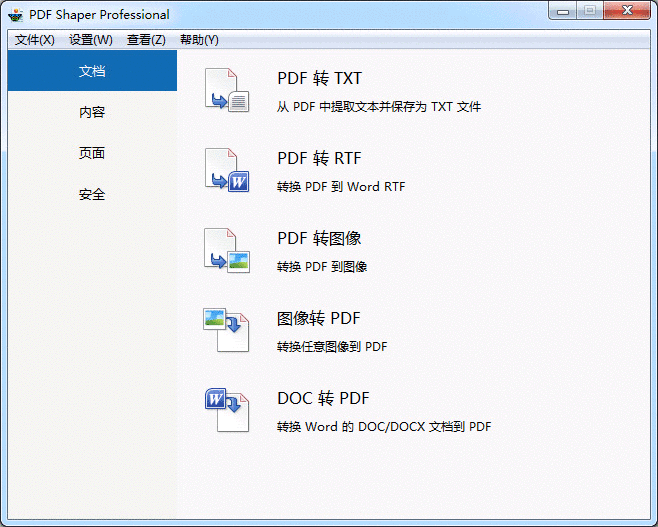The image size is (658, 527).
Task: Choose the 'PDF 转 RTF' title
Action: [x=319, y=158]
